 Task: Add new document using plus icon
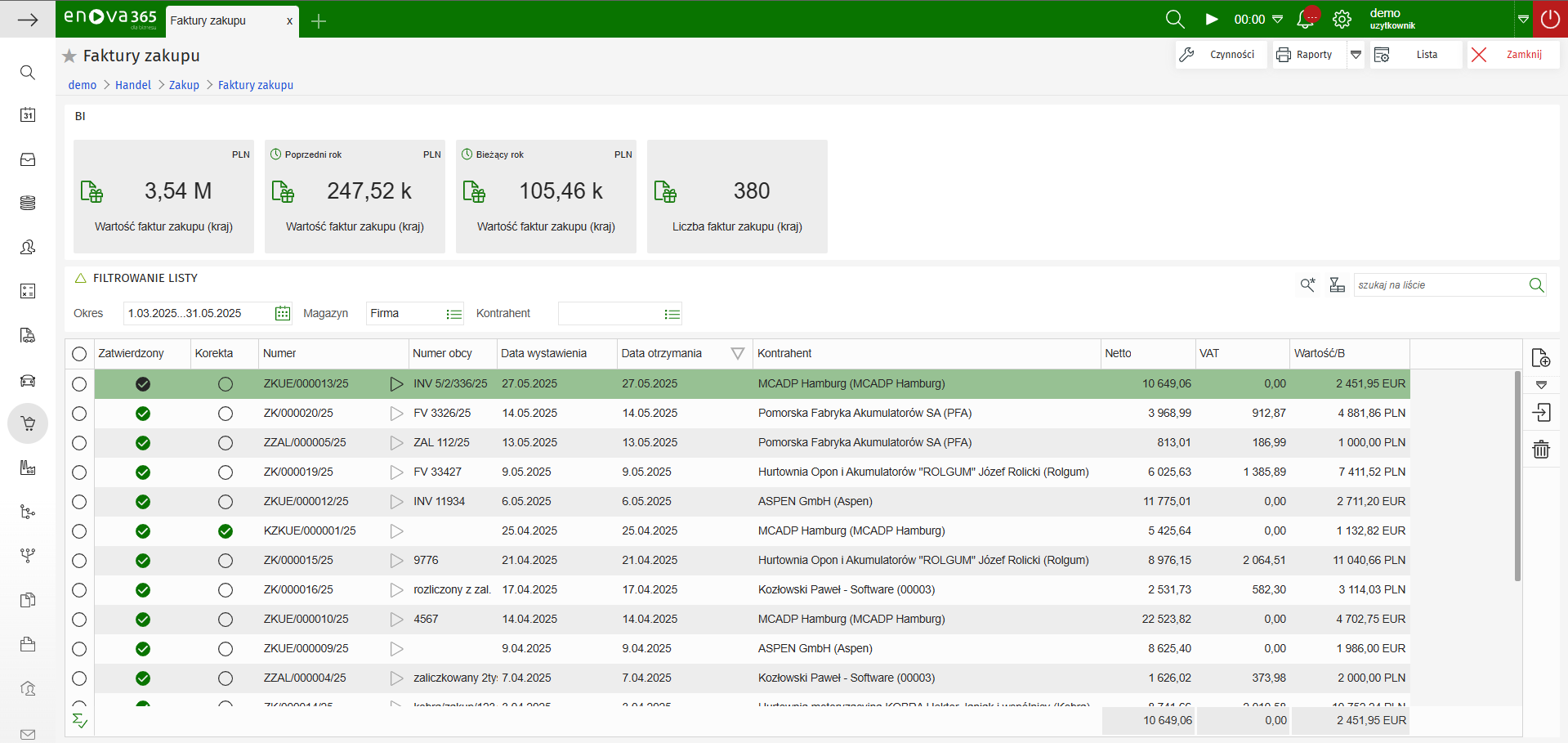click(x=1541, y=358)
